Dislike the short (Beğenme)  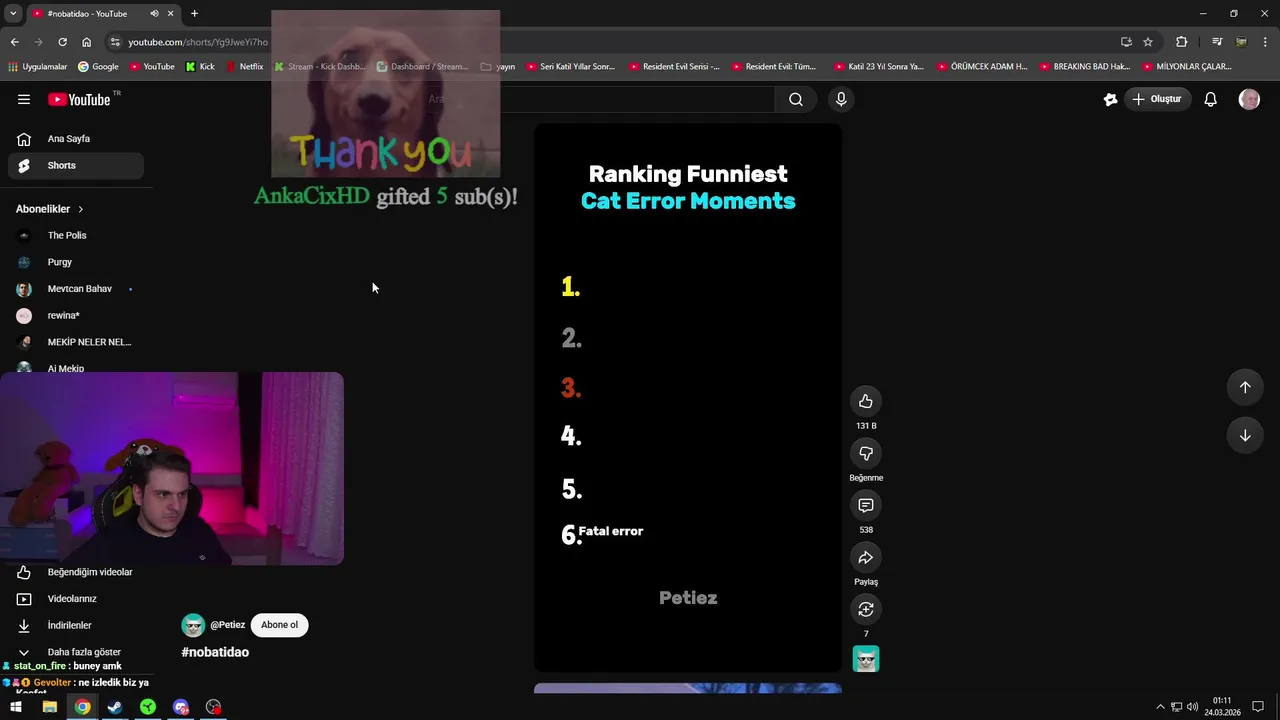point(866,453)
